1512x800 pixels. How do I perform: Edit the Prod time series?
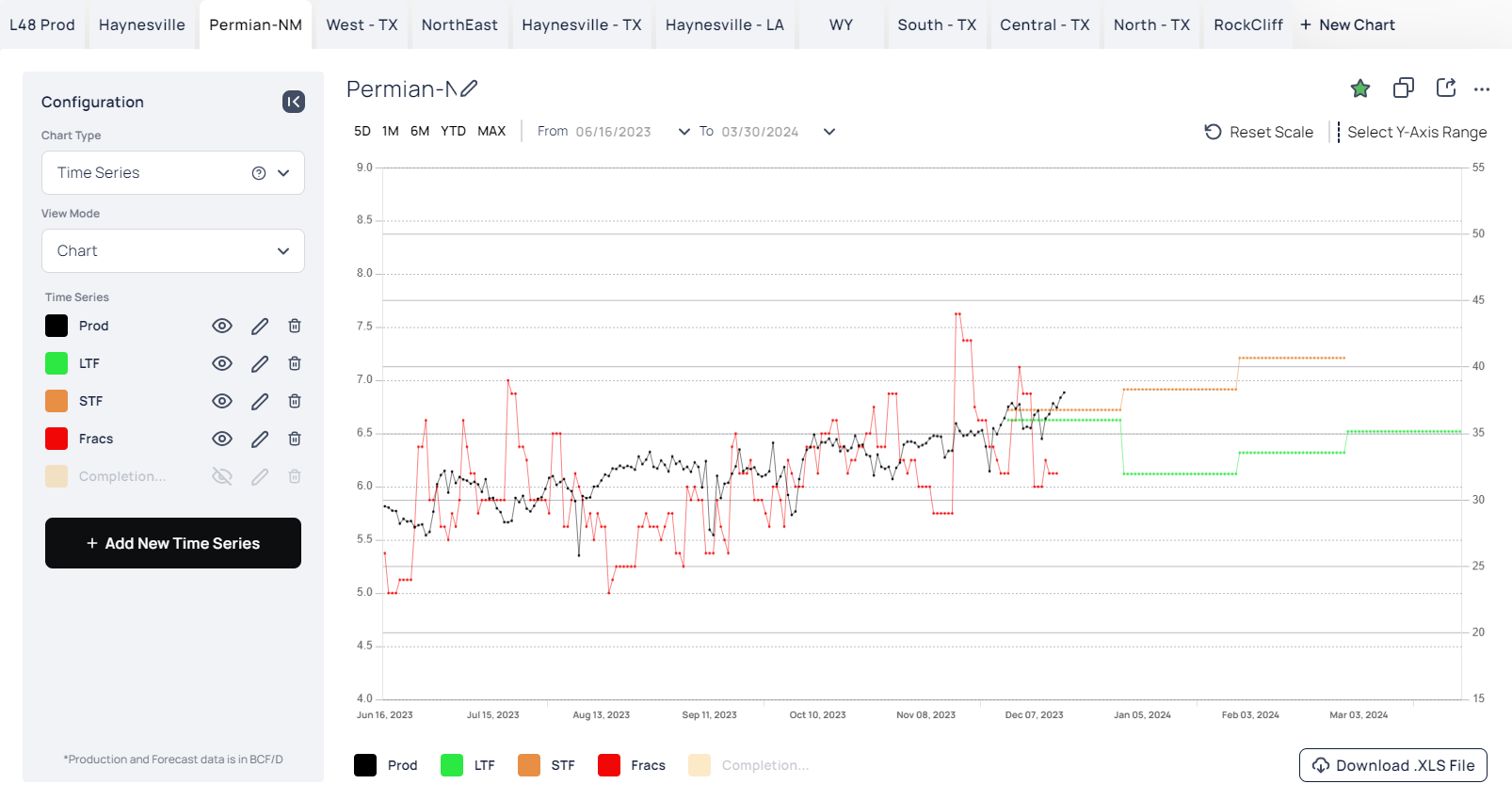point(260,326)
